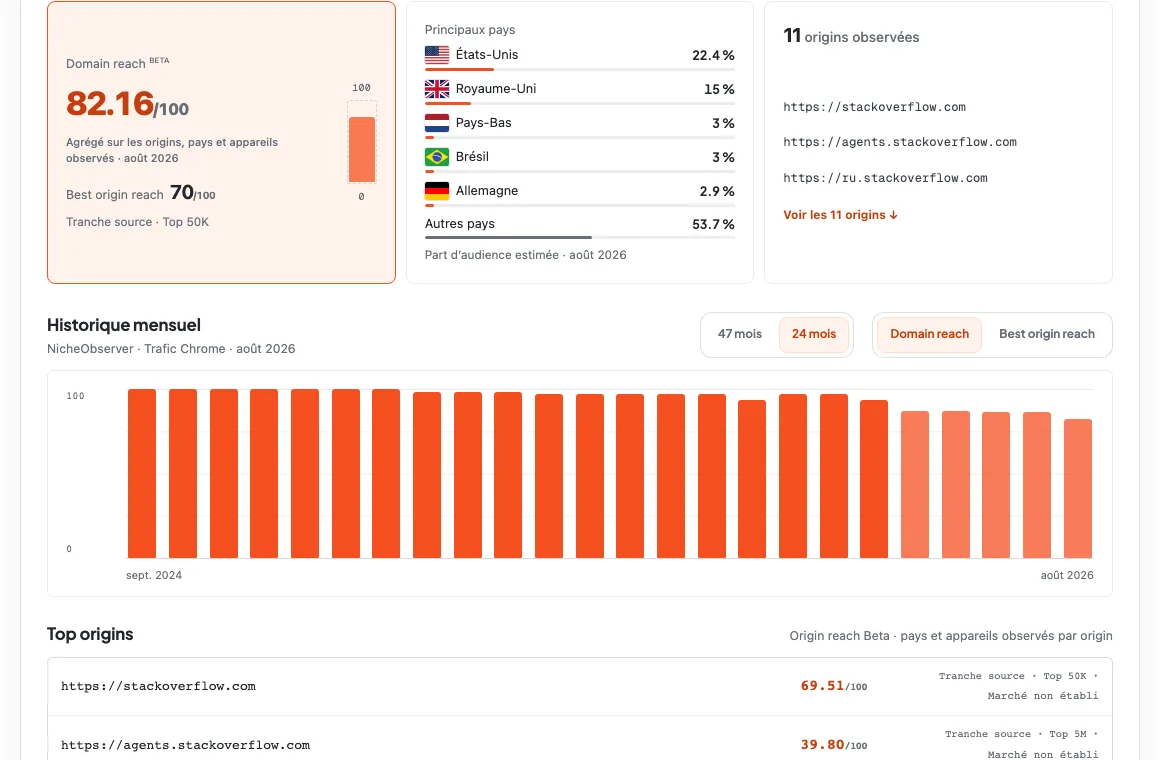The height and width of the screenshot is (760, 1160).
Task: Select the 47 mois range option
Action: coord(739,334)
